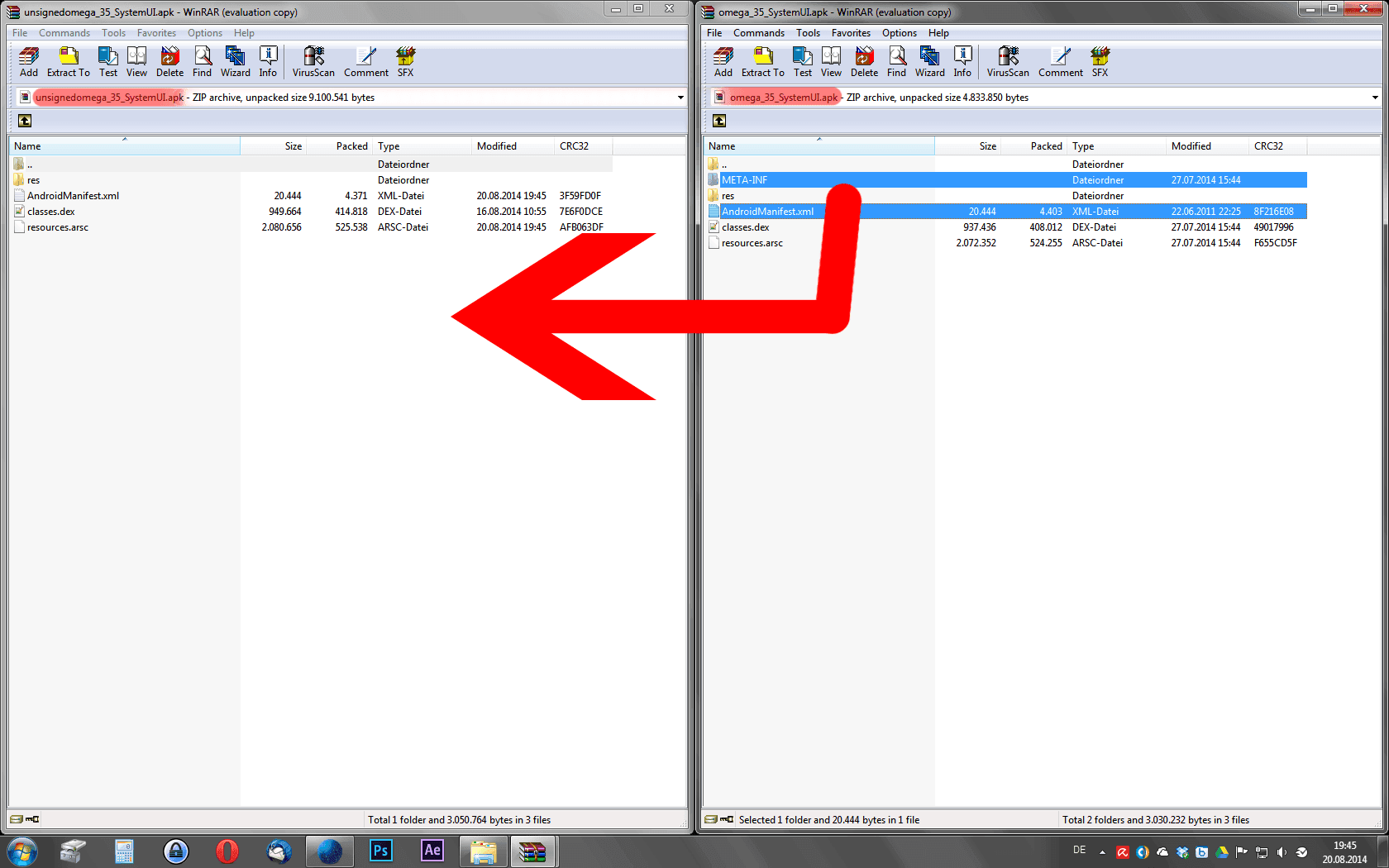Sort by CRC32 column in unsignedomega window
This screenshot has width=1389, height=868.
coord(584,146)
